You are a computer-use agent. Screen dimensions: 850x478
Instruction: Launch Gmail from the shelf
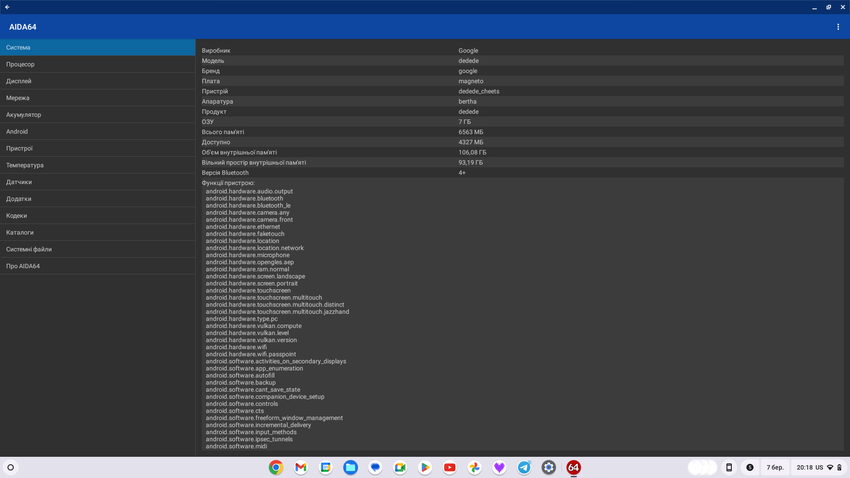click(300, 467)
